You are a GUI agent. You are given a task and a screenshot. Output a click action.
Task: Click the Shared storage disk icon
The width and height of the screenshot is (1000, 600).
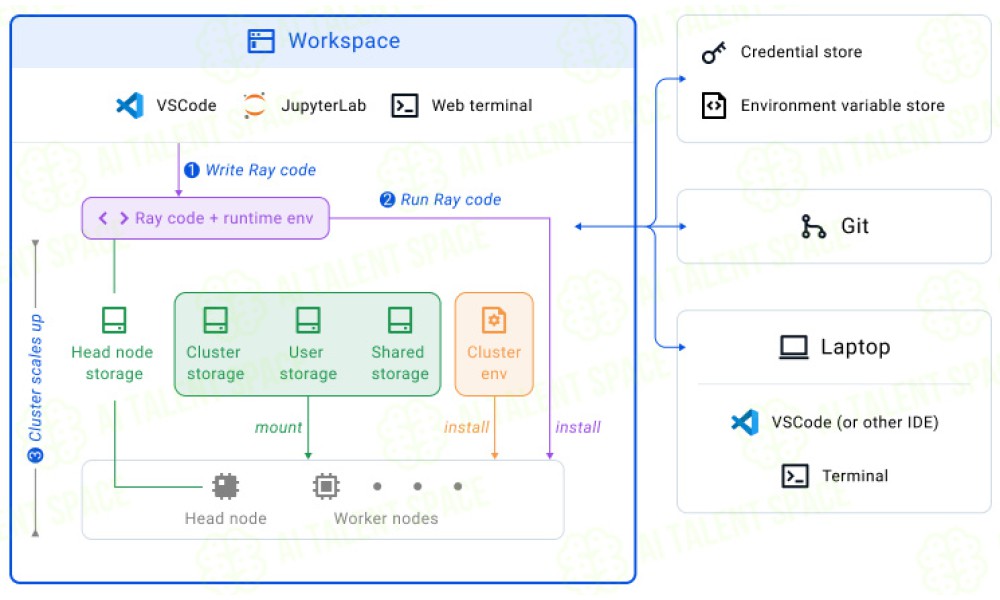400,320
